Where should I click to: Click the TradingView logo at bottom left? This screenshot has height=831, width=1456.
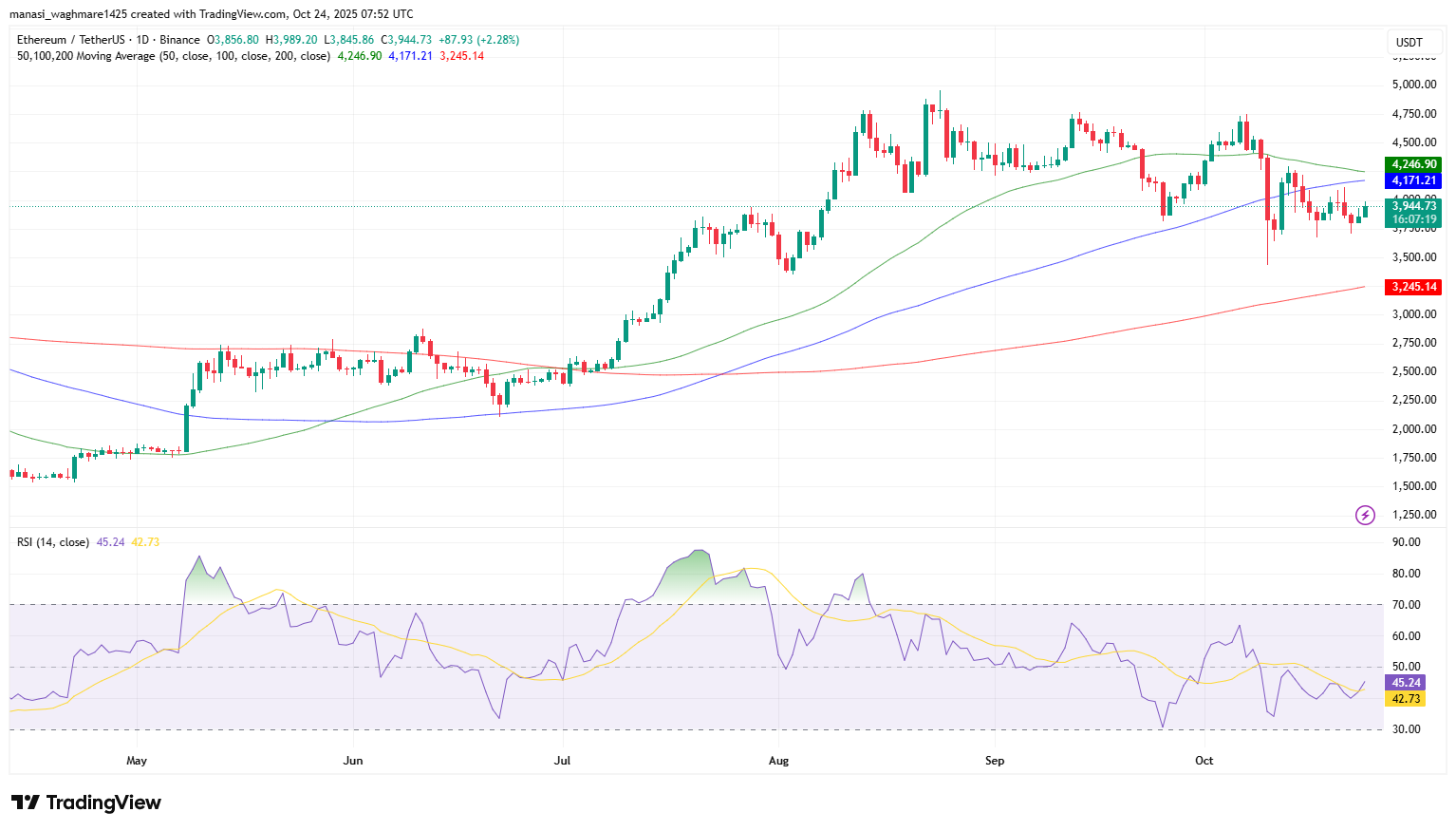click(x=86, y=803)
